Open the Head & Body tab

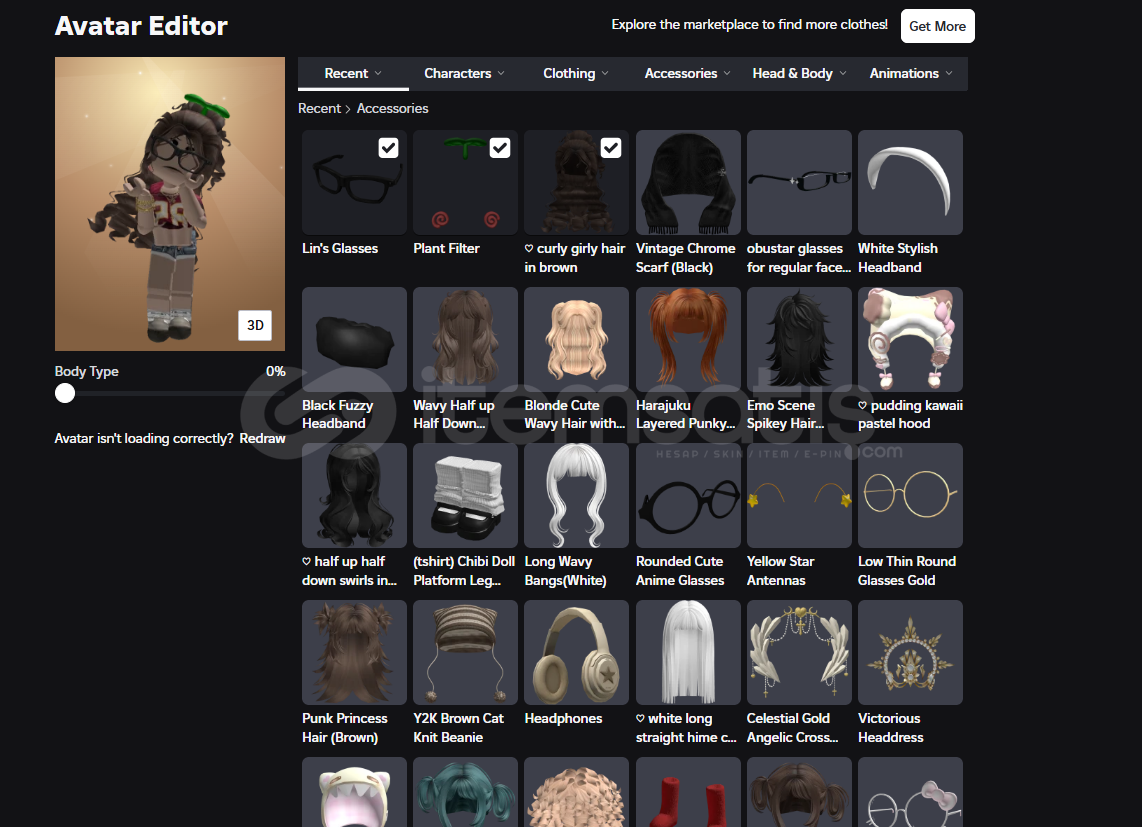(x=799, y=74)
